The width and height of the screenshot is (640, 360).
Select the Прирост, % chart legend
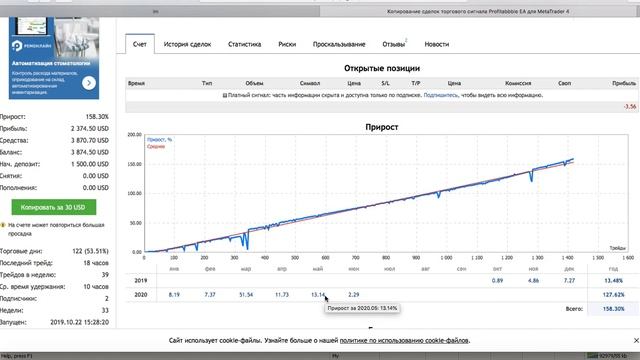(x=159, y=140)
